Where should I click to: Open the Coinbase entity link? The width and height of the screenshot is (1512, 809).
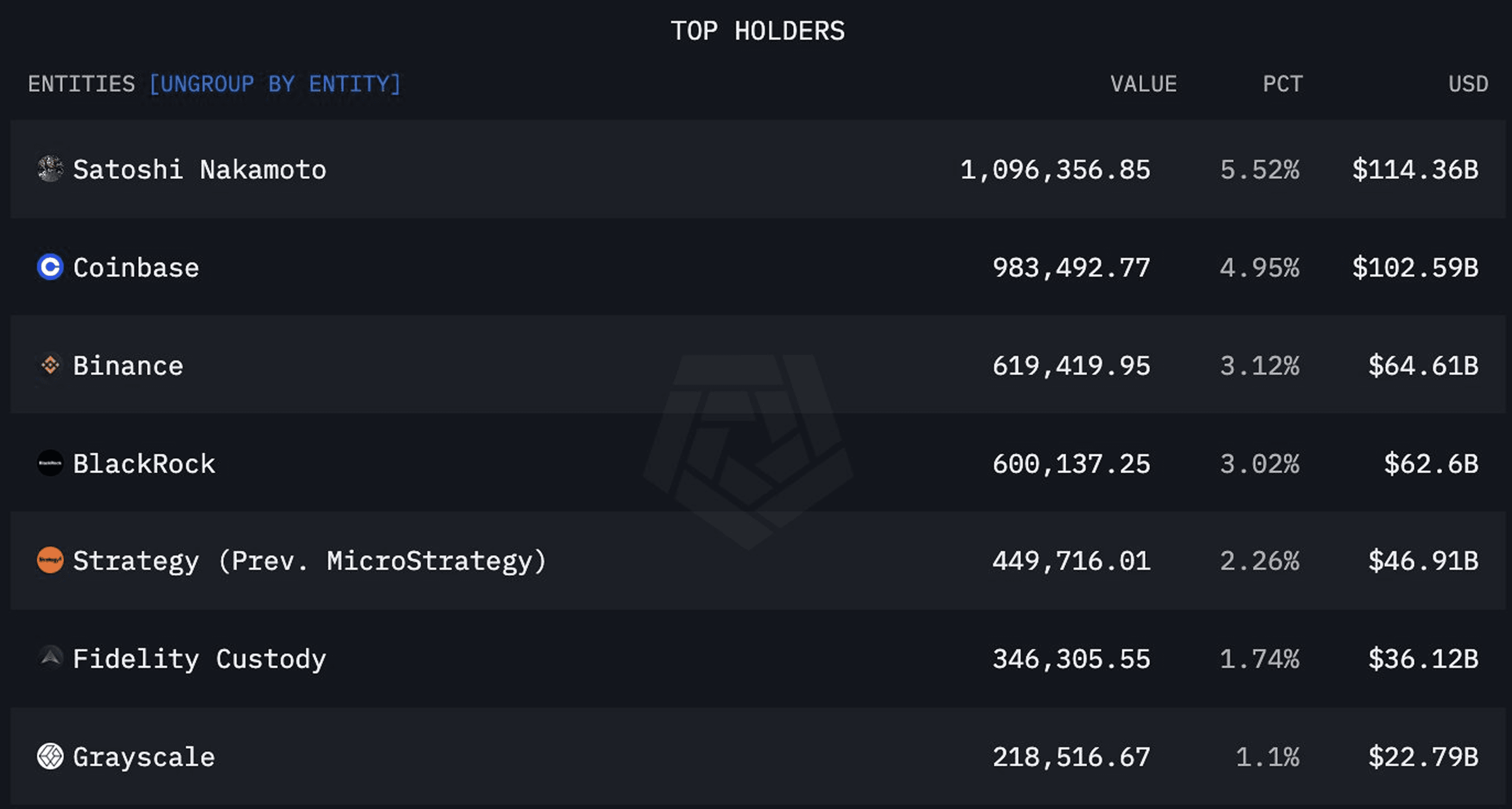click(x=136, y=268)
